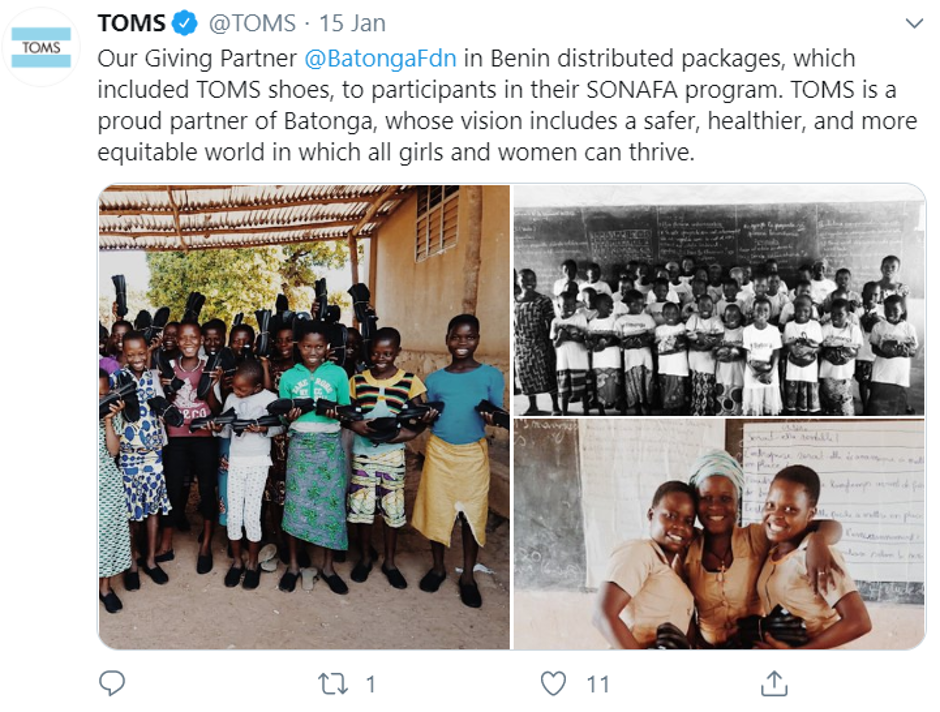Click the TOMS profile avatar logo

[41, 48]
